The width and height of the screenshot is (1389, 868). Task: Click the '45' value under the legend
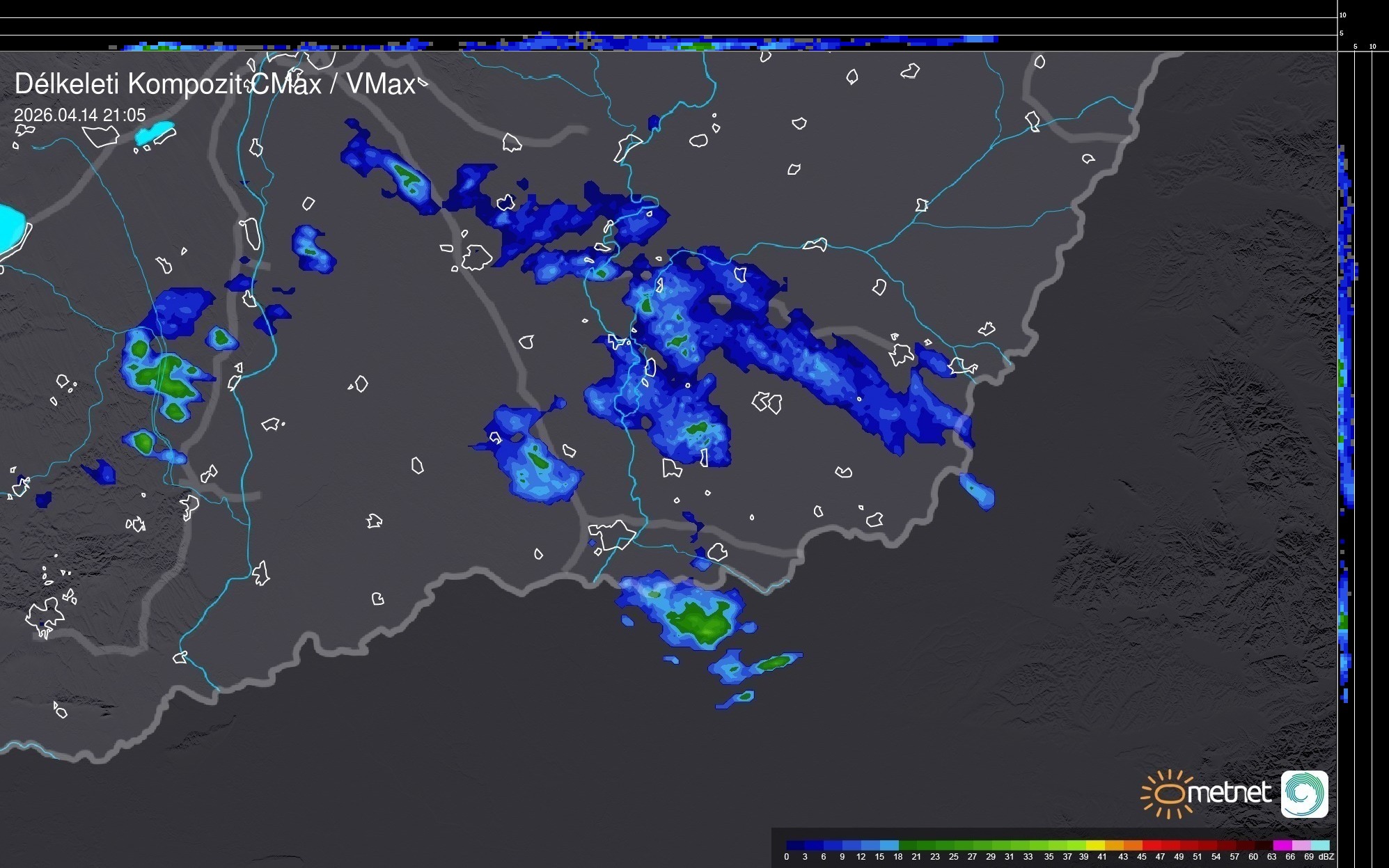point(1142,857)
